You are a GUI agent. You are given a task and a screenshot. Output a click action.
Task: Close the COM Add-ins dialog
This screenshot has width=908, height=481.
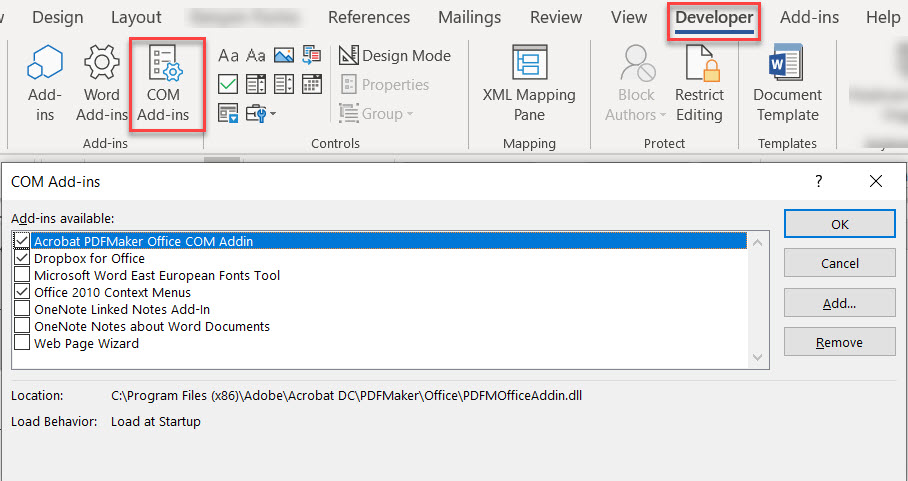(876, 182)
